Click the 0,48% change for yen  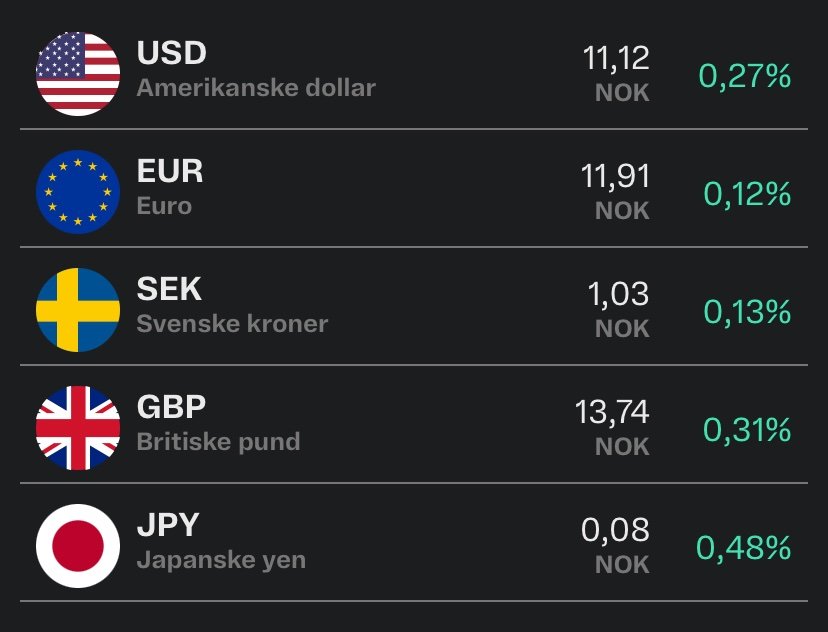pos(744,548)
